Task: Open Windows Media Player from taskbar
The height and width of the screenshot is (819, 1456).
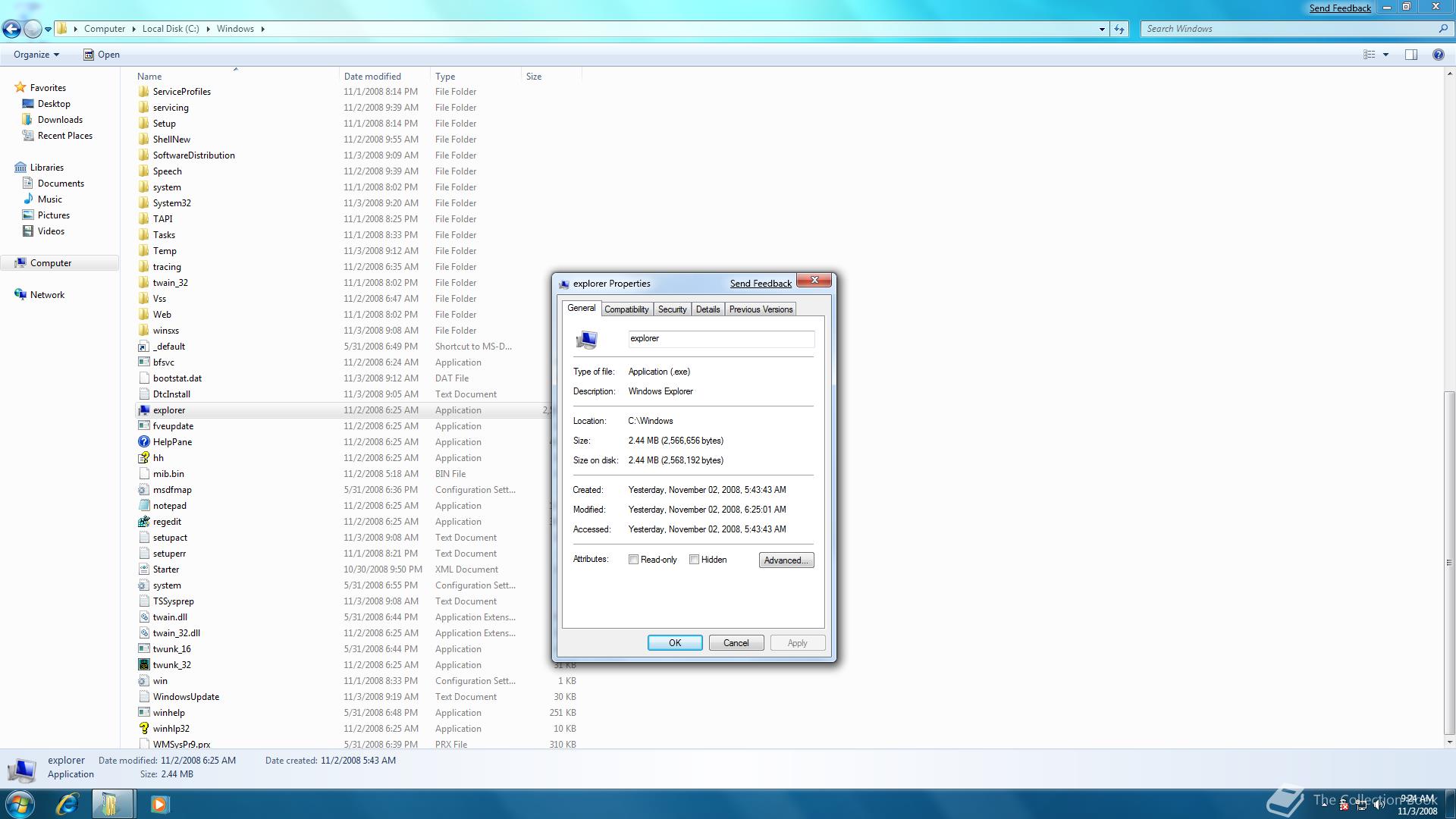Action: click(159, 804)
